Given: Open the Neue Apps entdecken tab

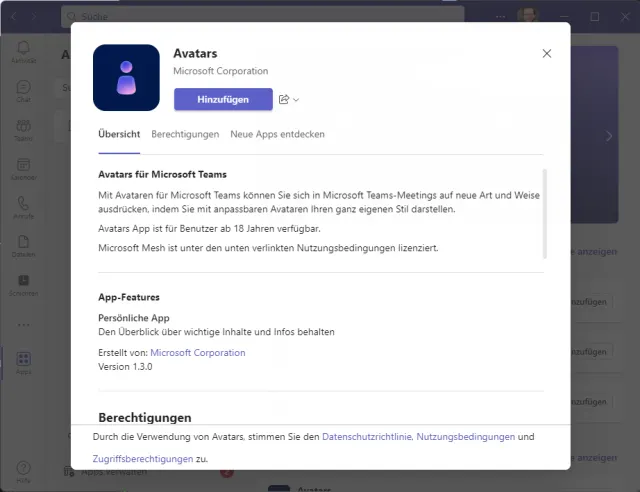Looking at the screenshot, I should tap(278, 134).
